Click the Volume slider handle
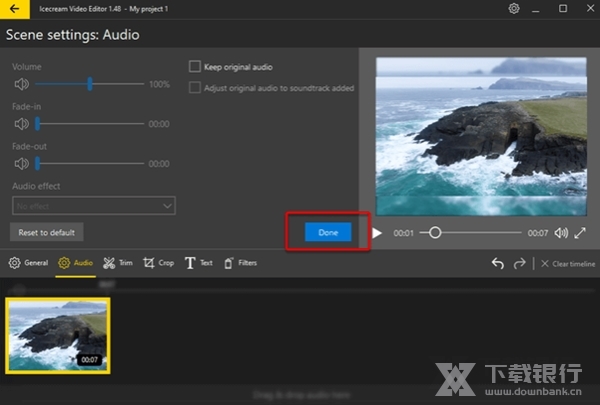 90,84
